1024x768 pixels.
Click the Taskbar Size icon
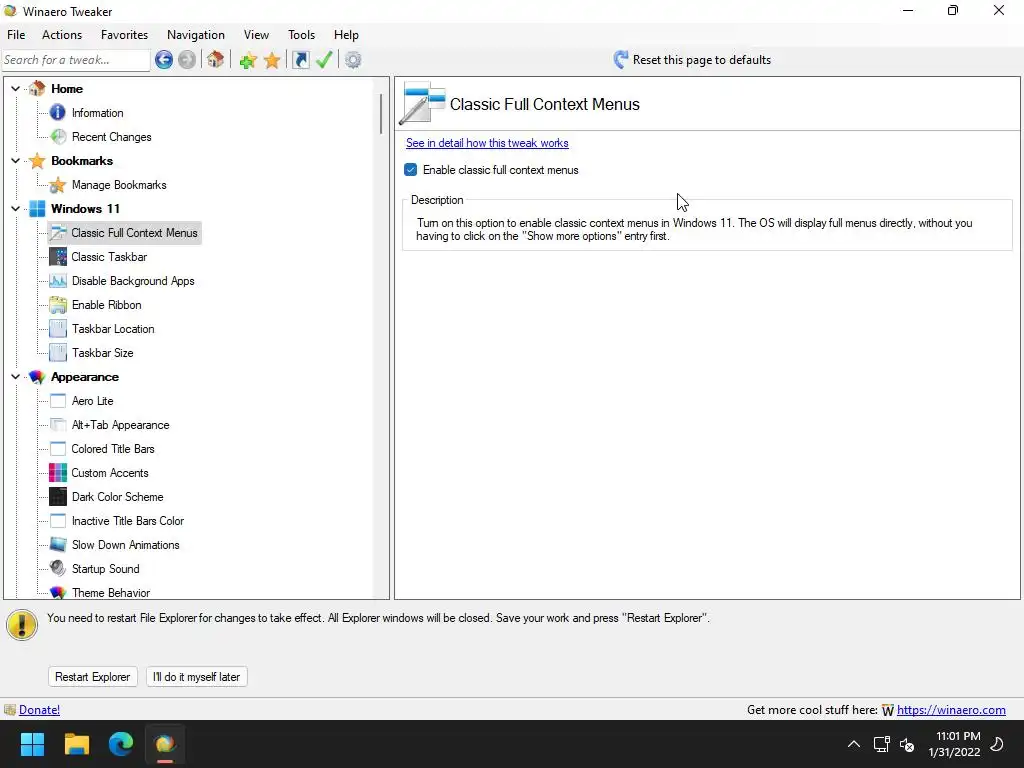click(x=57, y=353)
